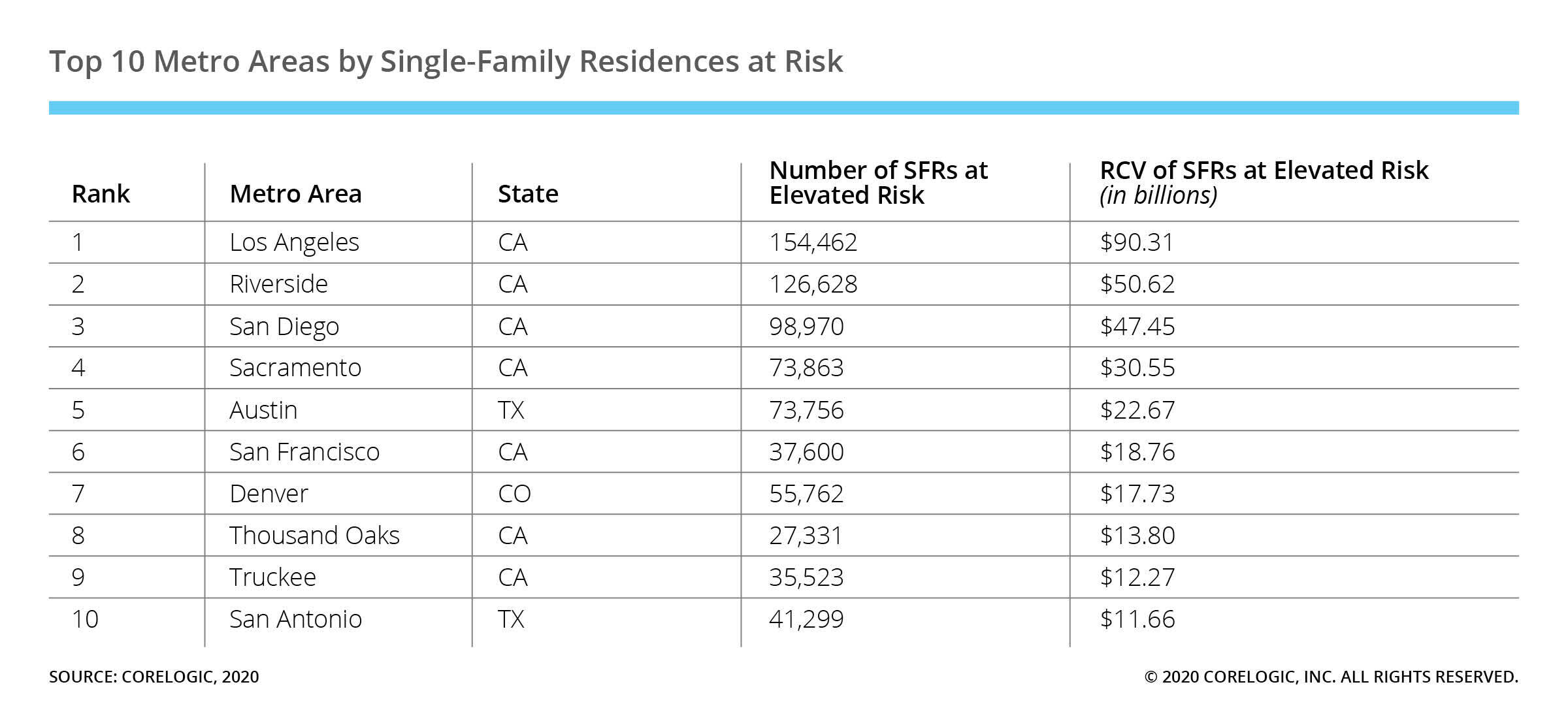Image resolution: width=1568 pixels, height=725 pixels.
Task: Select the San Antonio metro cell
Action: (x=295, y=619)
